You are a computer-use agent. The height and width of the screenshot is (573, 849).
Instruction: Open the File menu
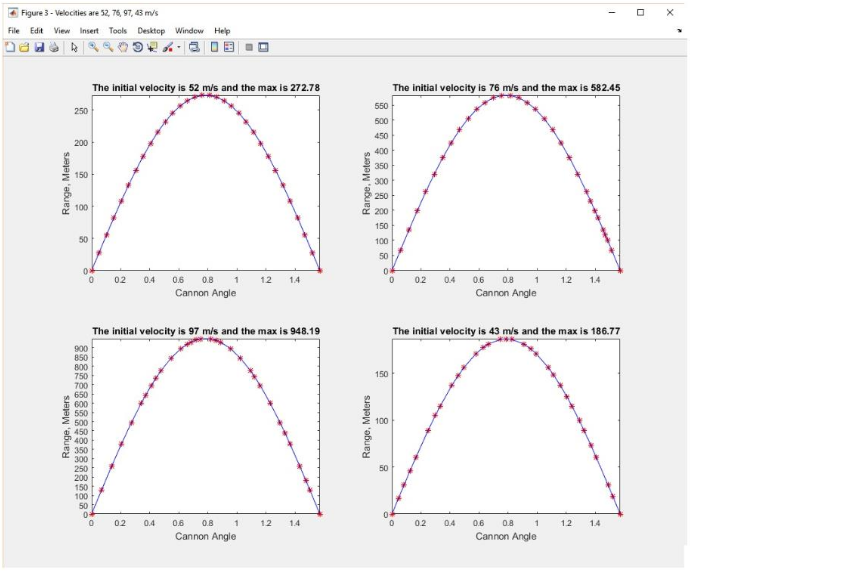tap(14, 31)
